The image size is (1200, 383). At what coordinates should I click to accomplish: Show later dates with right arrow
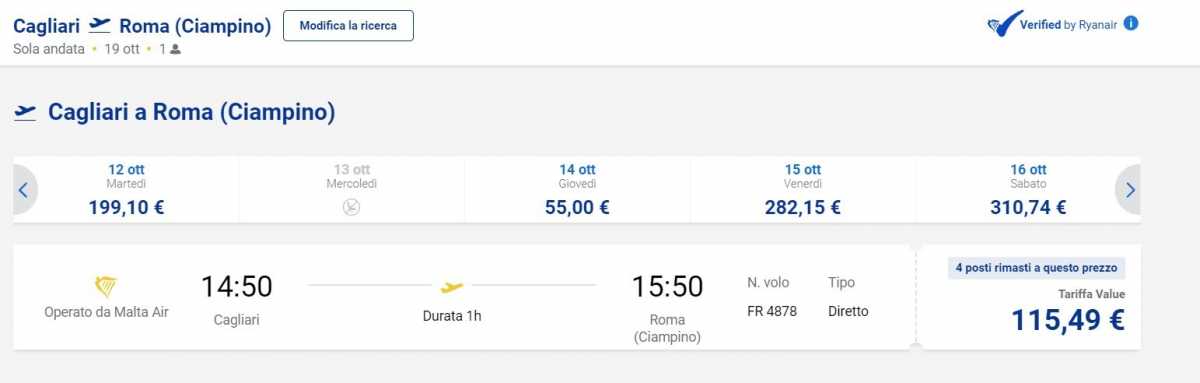coord(1129,189)
